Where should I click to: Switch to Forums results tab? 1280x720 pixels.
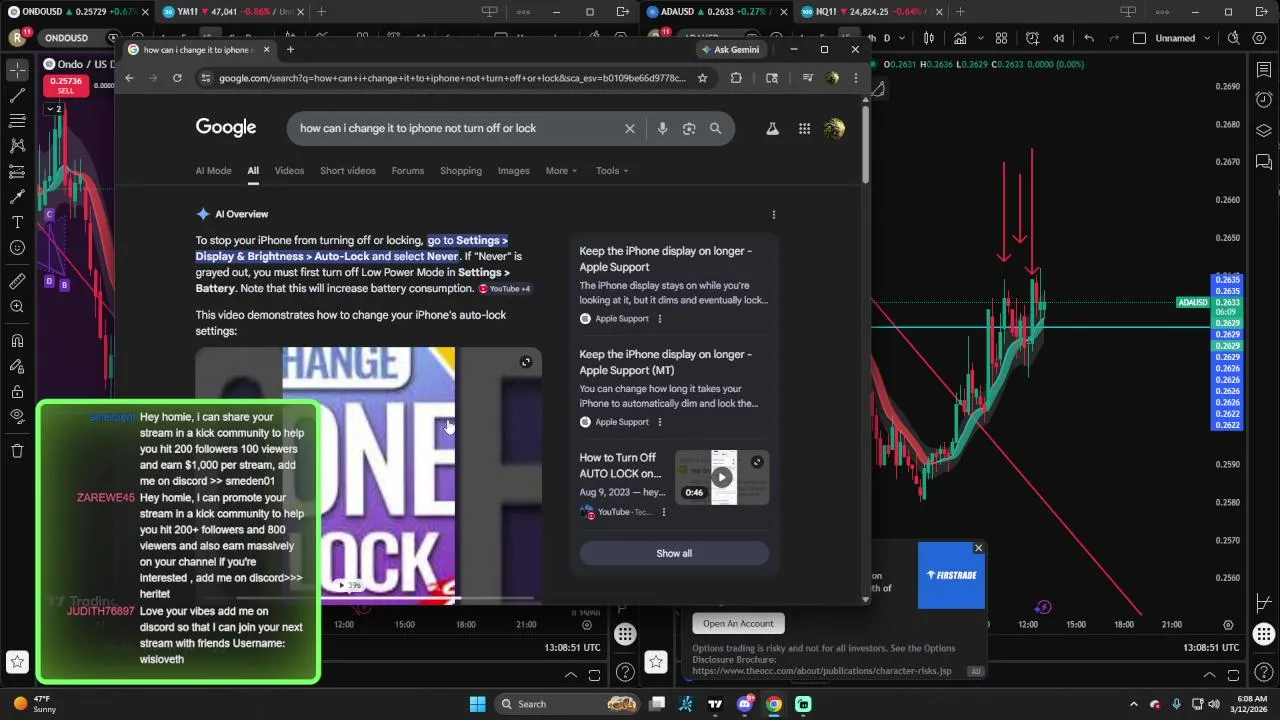(x=408, y=171)
